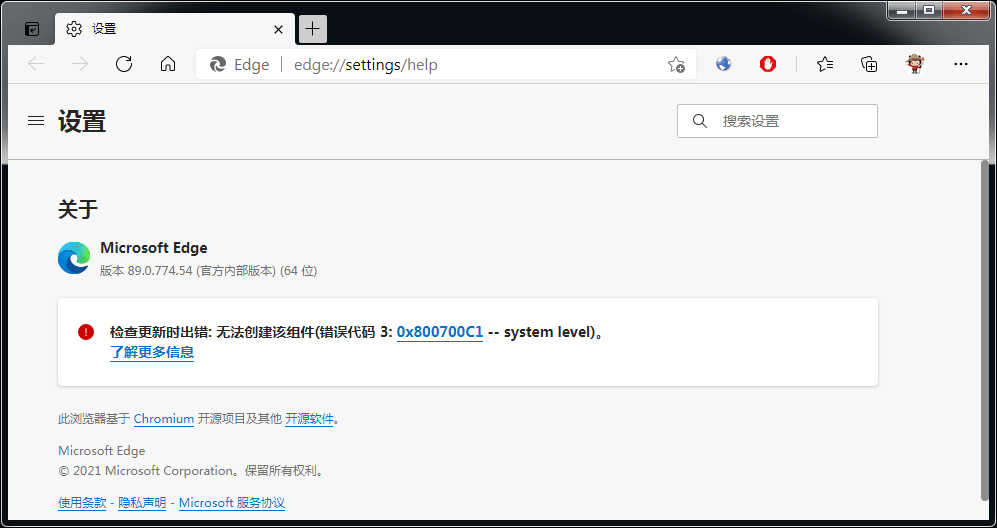Screen dimensions: 997x528
Task: Open error code 0x800700C1 link
Action: (x=440, y=332)
